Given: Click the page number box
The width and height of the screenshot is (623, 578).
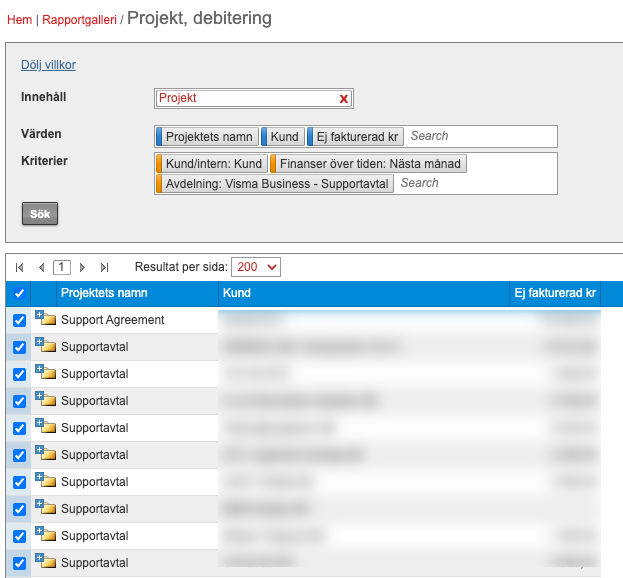Looking at the screenshot, I should (62, 267).
